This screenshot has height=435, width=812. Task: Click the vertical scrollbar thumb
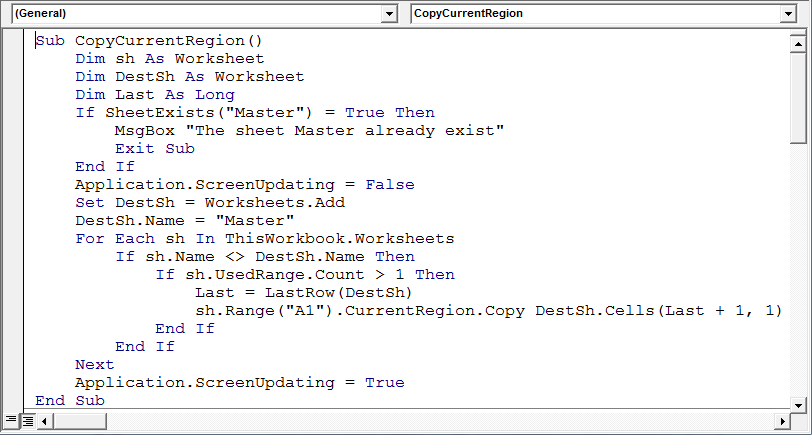(798, 98)
